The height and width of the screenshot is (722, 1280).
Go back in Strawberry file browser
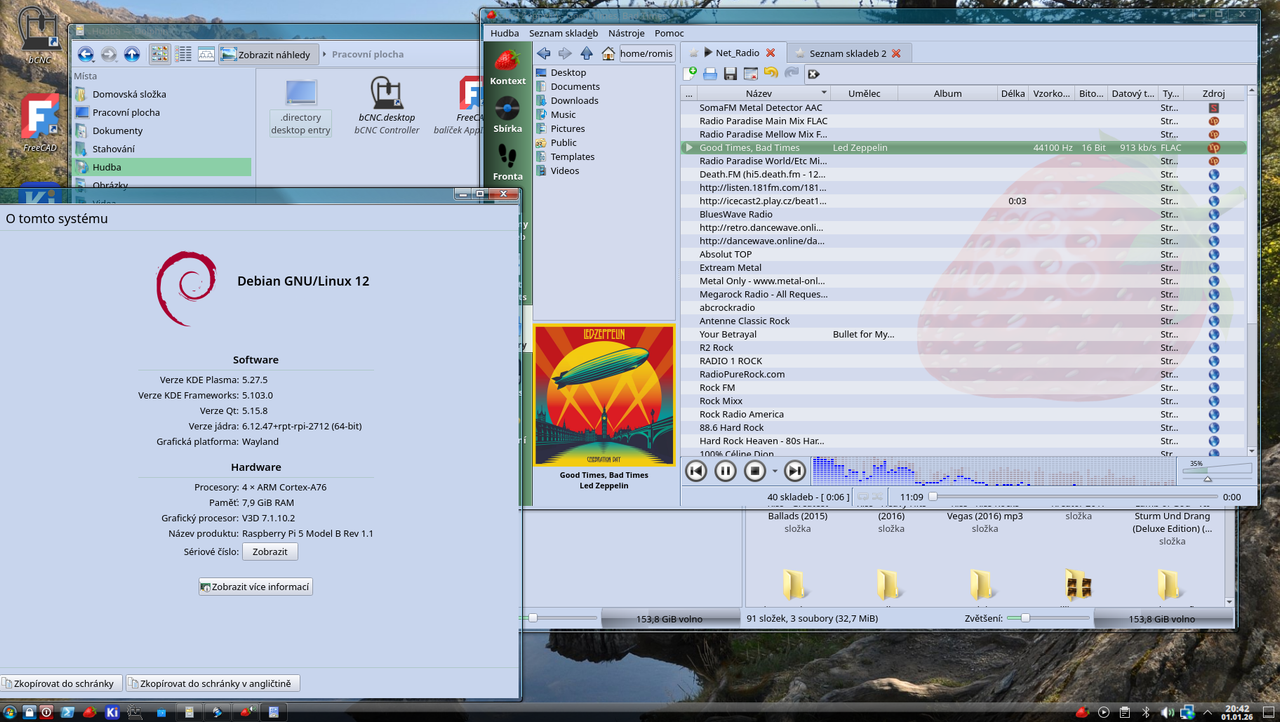[x=544, y=53]
